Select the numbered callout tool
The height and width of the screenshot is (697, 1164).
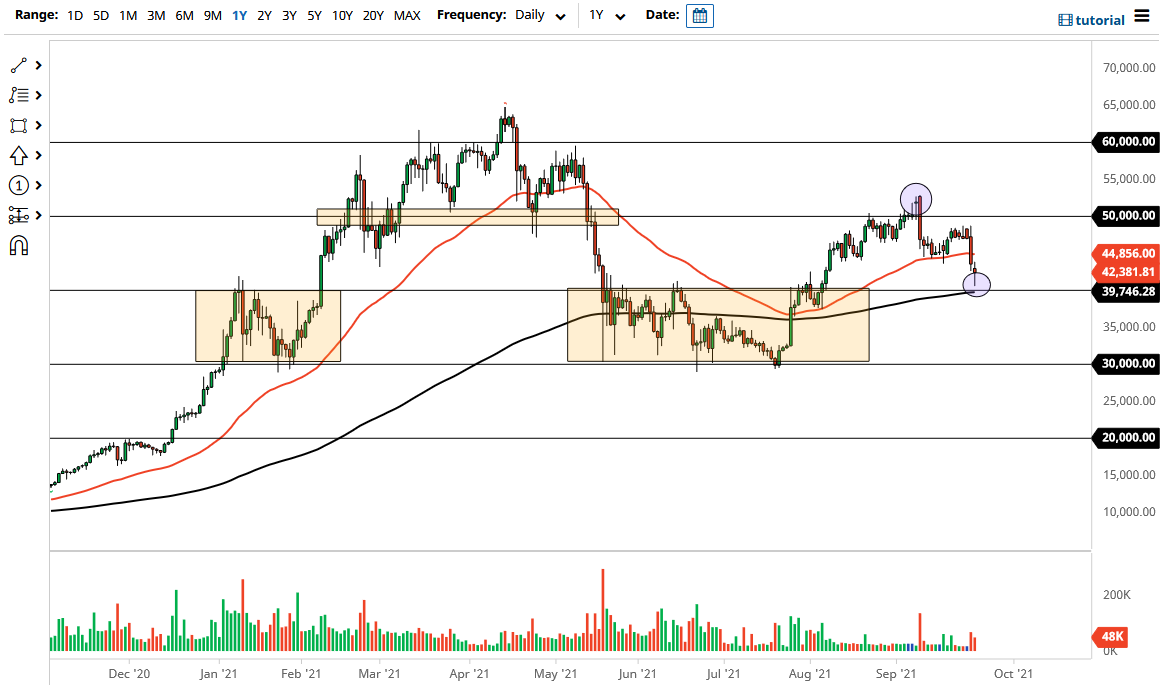click(x=20, y=185)
